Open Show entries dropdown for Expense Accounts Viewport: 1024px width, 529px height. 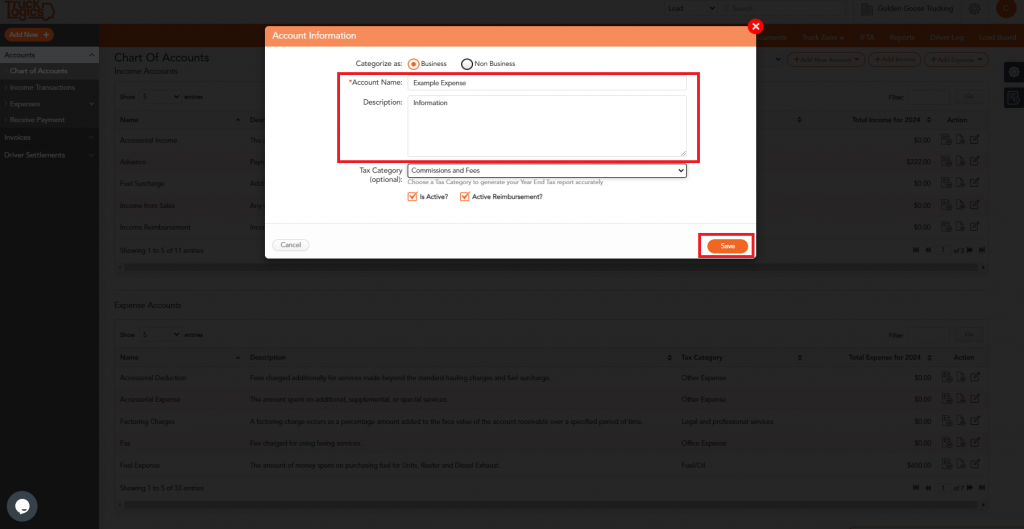[160, 334]
